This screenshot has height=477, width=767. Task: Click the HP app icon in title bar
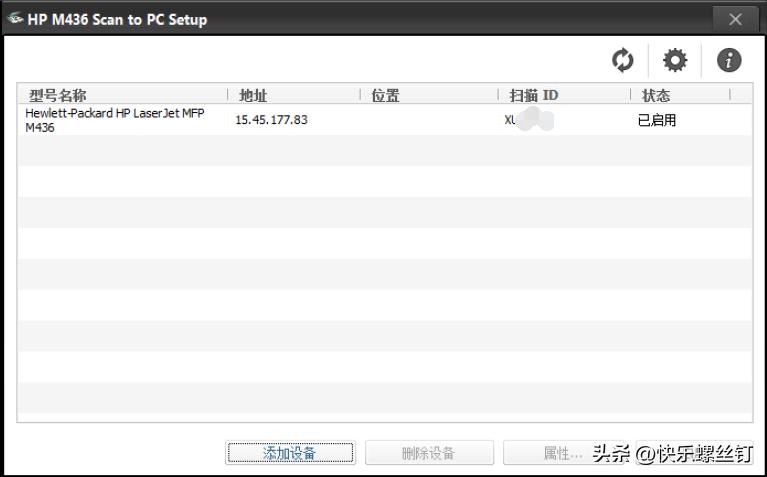point(16,19)
